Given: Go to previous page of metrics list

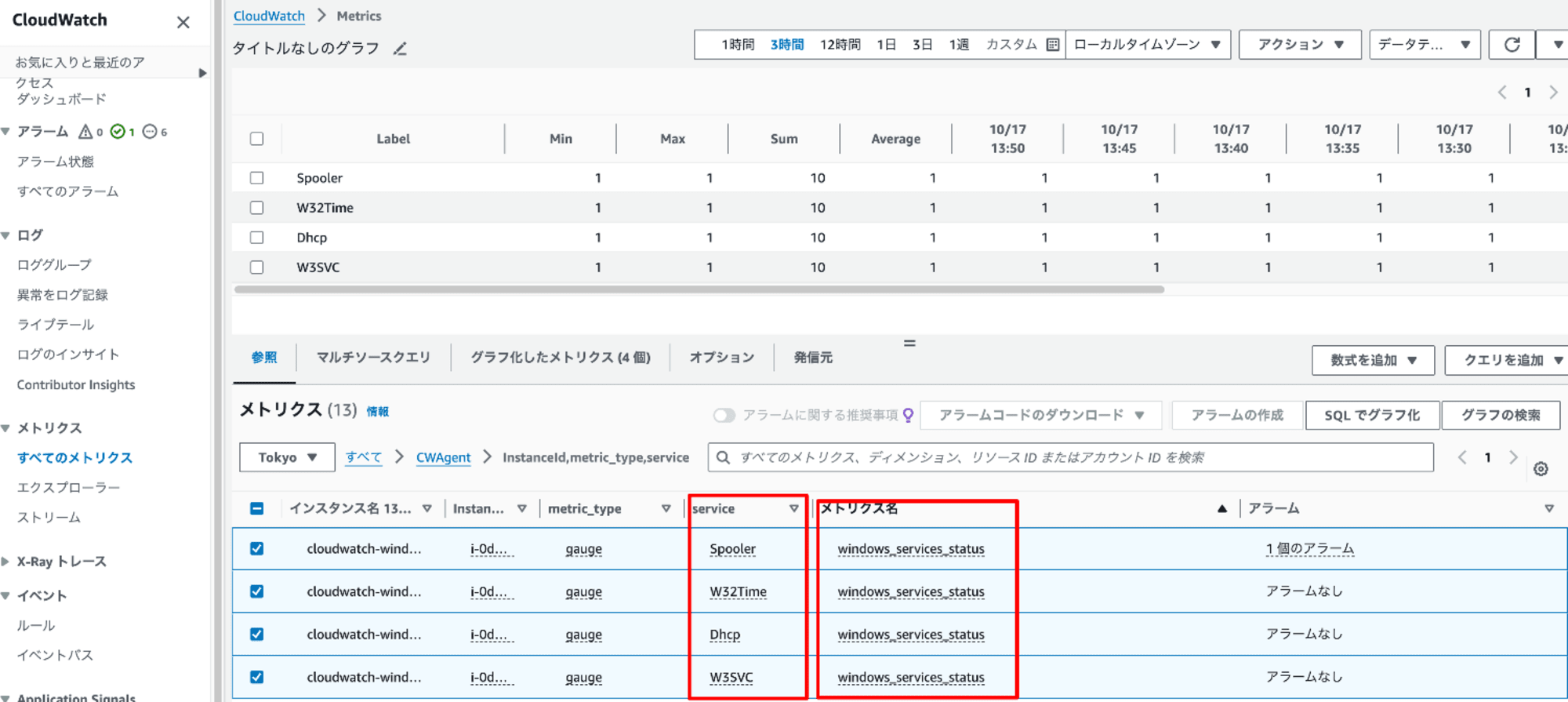Looking at the screenshot, I should [x=1461, y=457].
